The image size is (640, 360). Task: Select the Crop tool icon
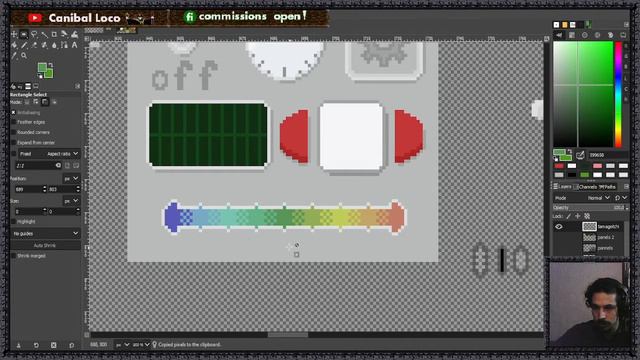click(x=54, y=34)
